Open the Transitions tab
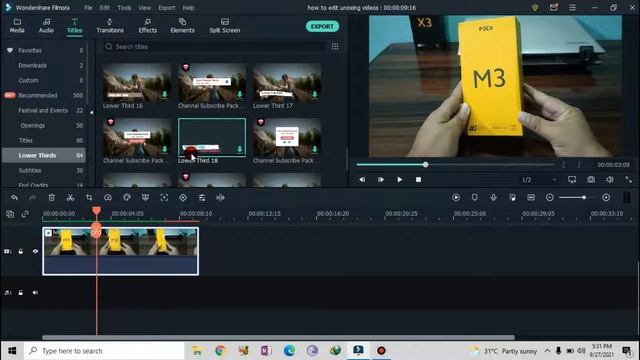This screenshot has height=360, width=640. pos(110,26)
